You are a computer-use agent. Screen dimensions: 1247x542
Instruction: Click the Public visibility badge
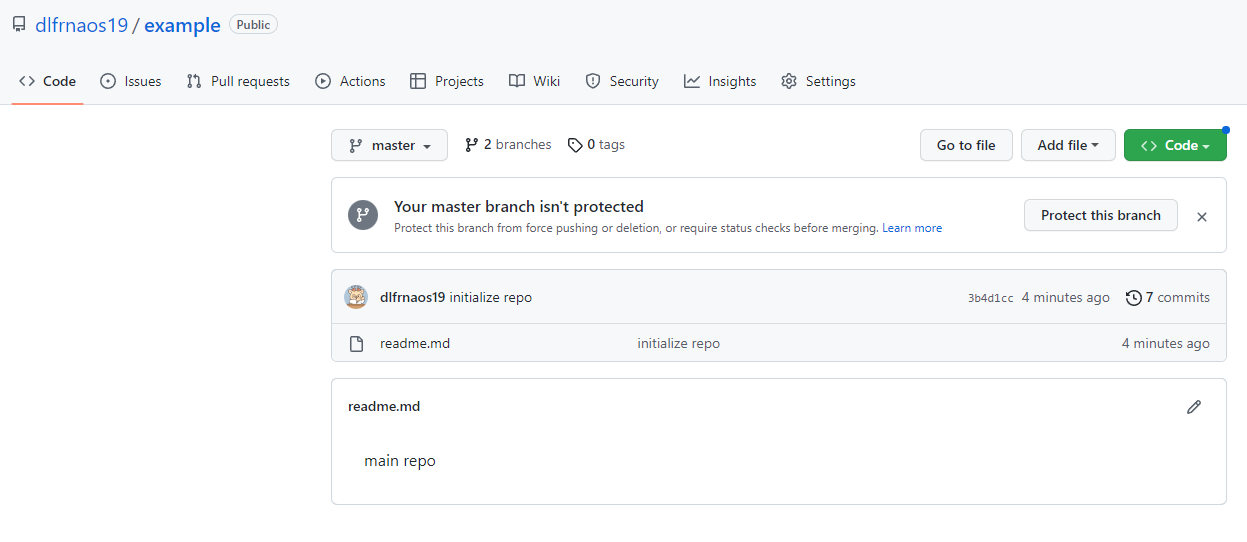253,25
